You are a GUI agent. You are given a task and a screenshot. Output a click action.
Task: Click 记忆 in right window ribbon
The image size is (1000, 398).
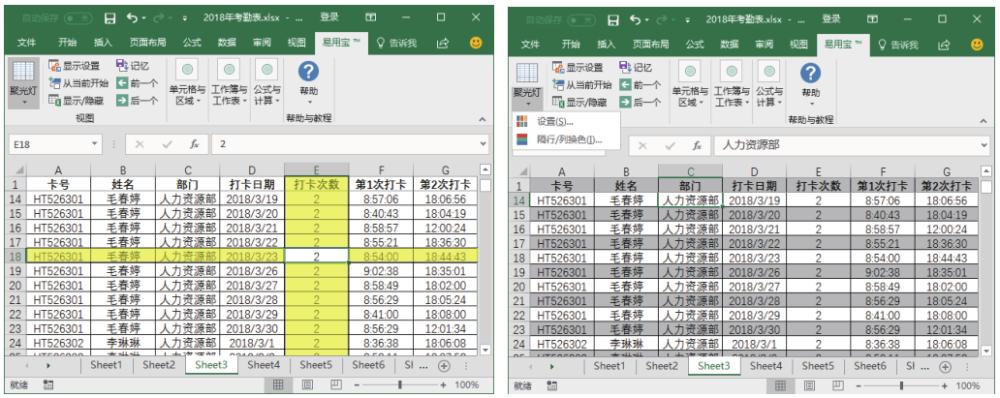(x=635, y=67)
